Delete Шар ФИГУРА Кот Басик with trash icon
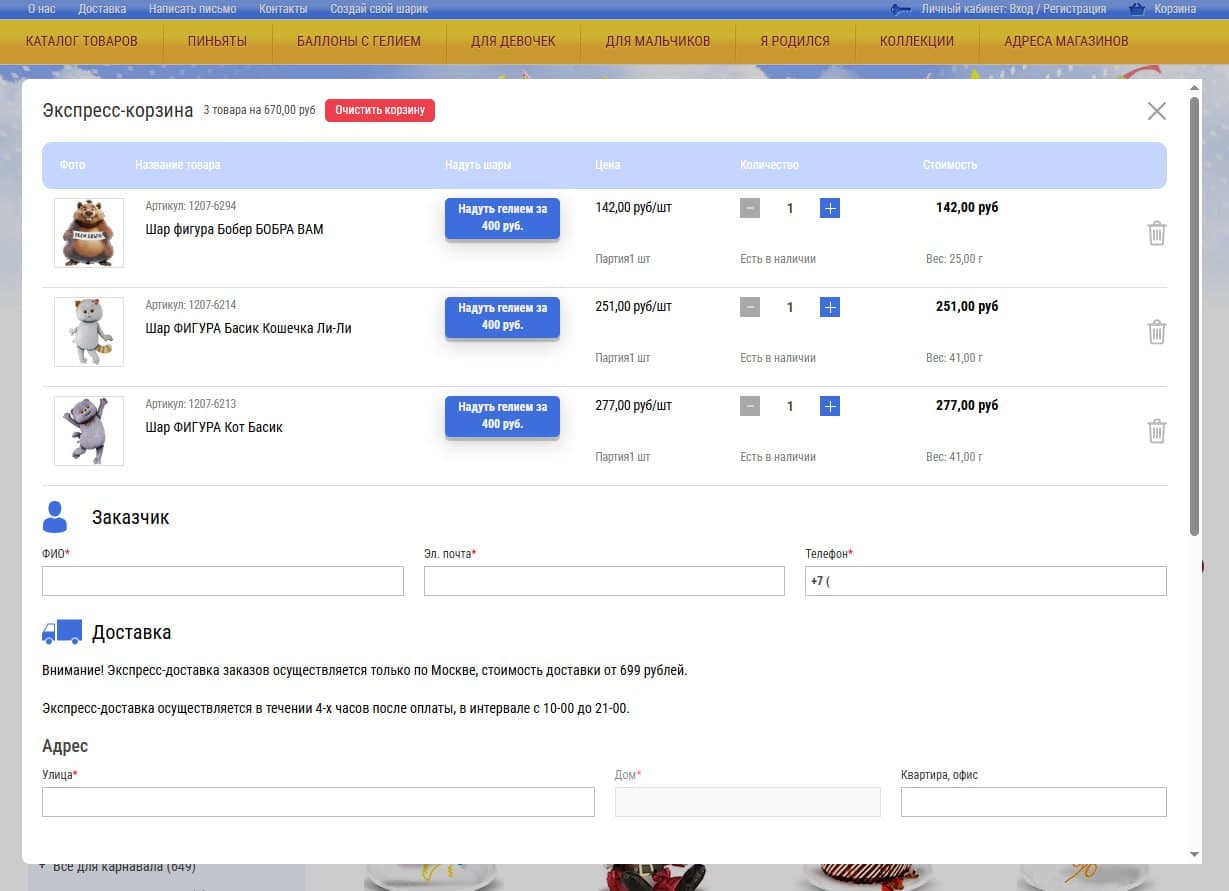 pyautogui.click(x=1157, y=431)
